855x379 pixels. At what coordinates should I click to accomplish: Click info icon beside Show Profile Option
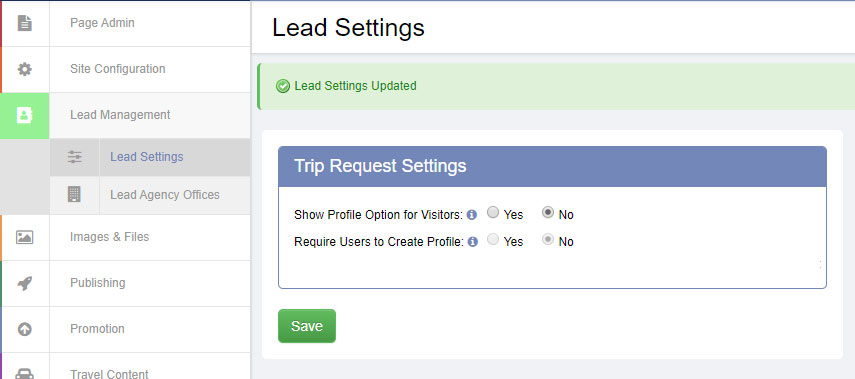[x=472, y=215]
